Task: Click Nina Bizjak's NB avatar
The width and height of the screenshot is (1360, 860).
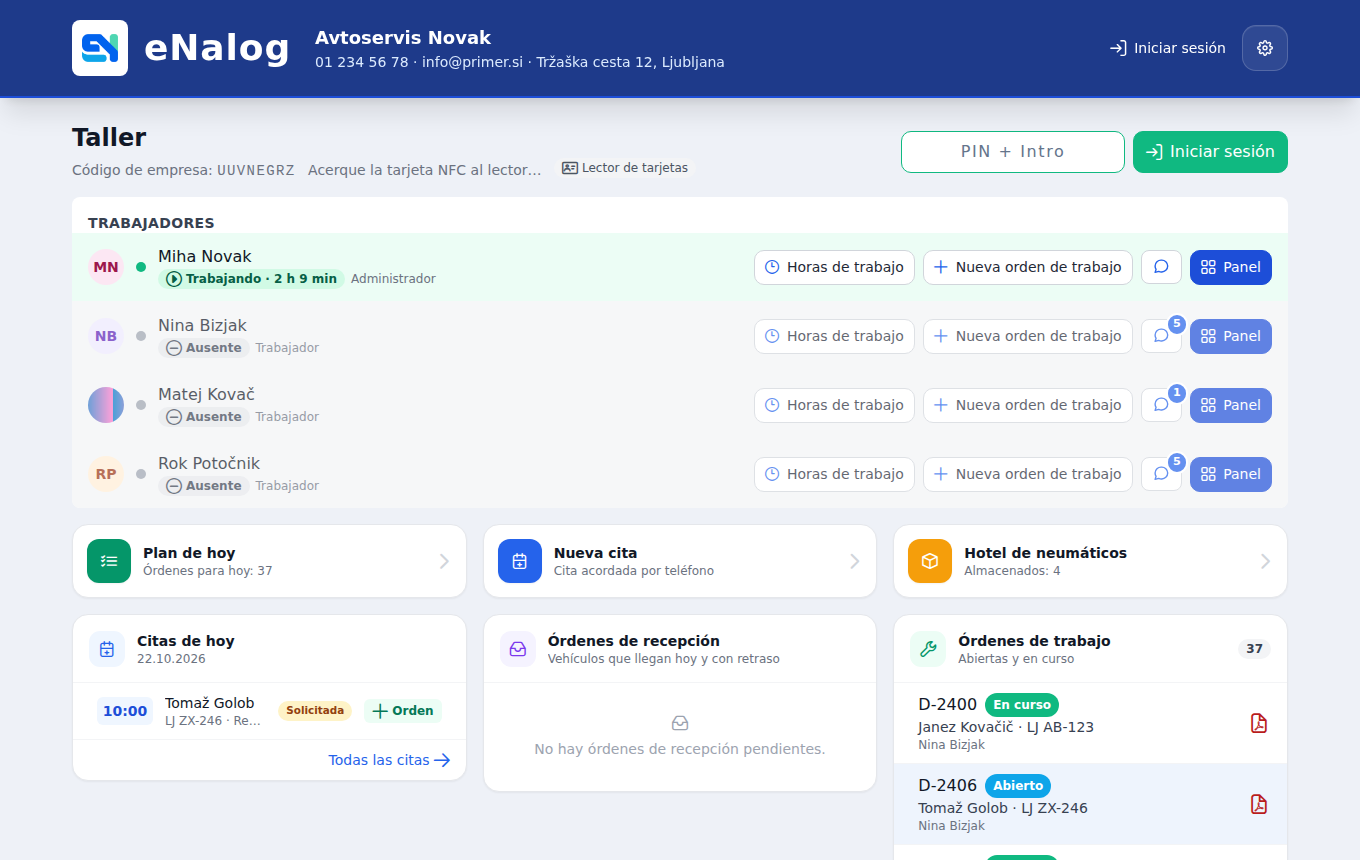Action: 106,336
